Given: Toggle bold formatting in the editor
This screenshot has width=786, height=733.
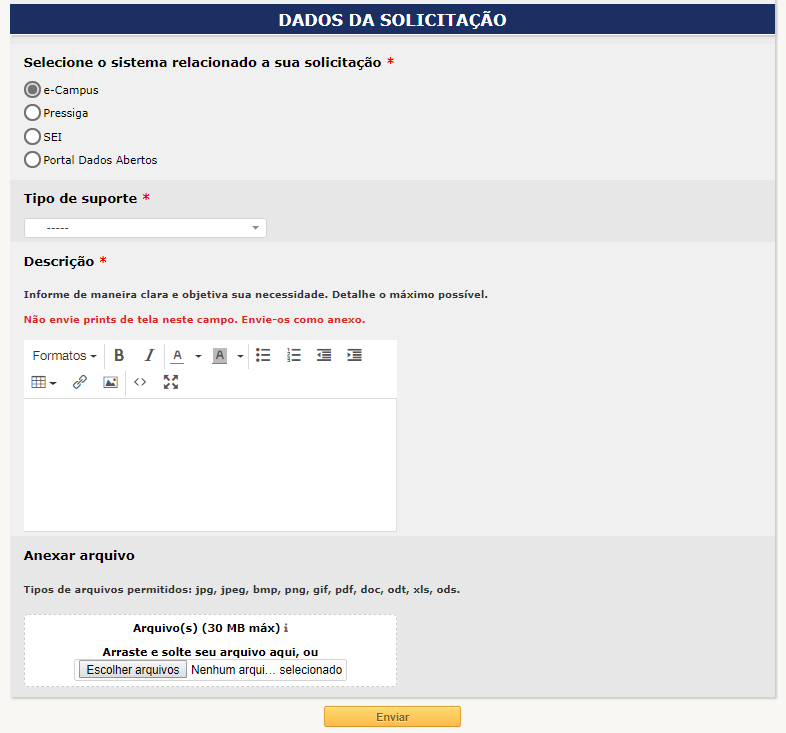Looking at the screenshot, I should (119, 355).
